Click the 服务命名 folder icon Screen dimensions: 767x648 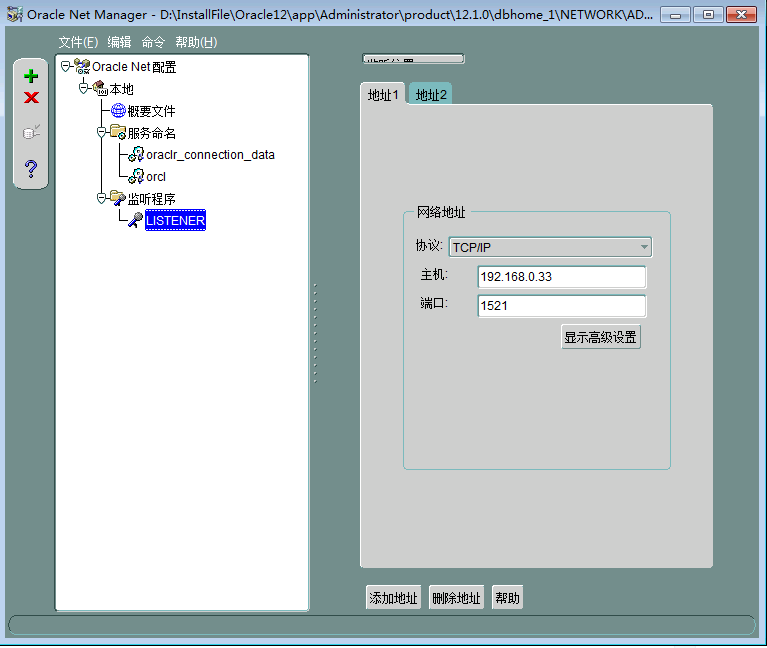(118, 132)
